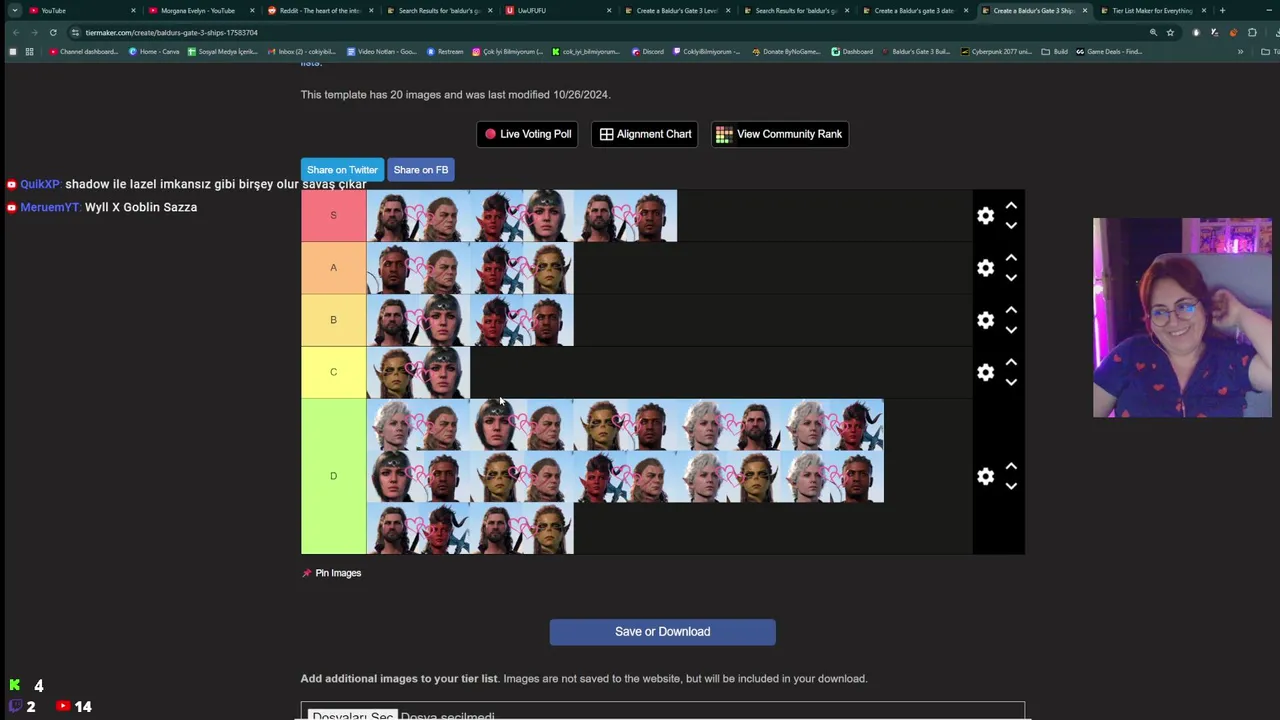
Task: Open the tab search dropdown chevron
Action: [14, 10]
